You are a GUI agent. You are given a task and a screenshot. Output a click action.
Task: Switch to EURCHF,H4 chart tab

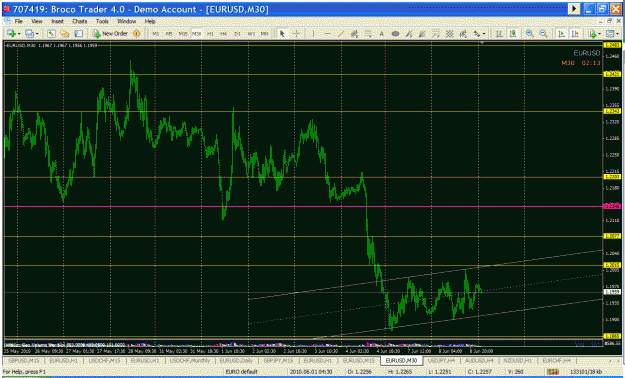click(556, 360)
